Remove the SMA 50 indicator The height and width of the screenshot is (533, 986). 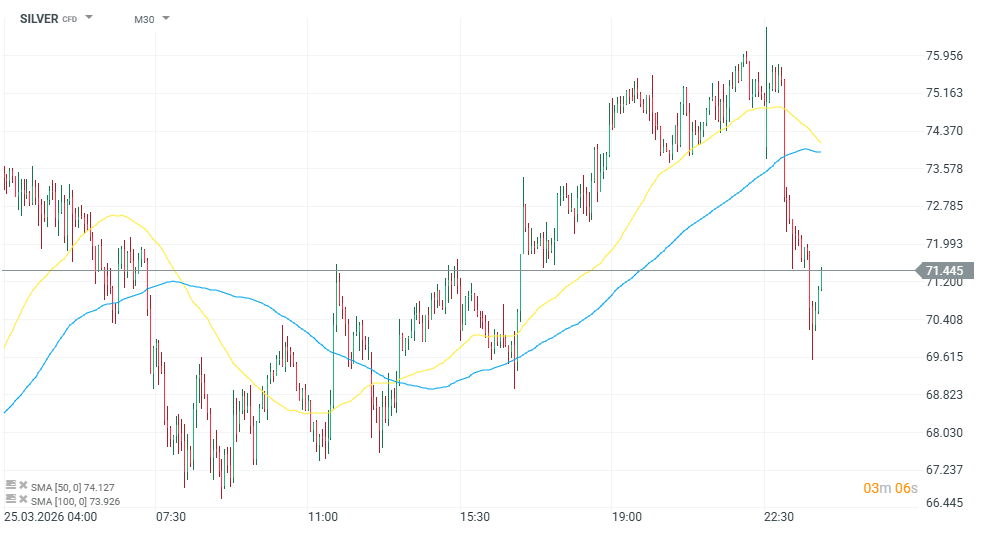(23, 485)
